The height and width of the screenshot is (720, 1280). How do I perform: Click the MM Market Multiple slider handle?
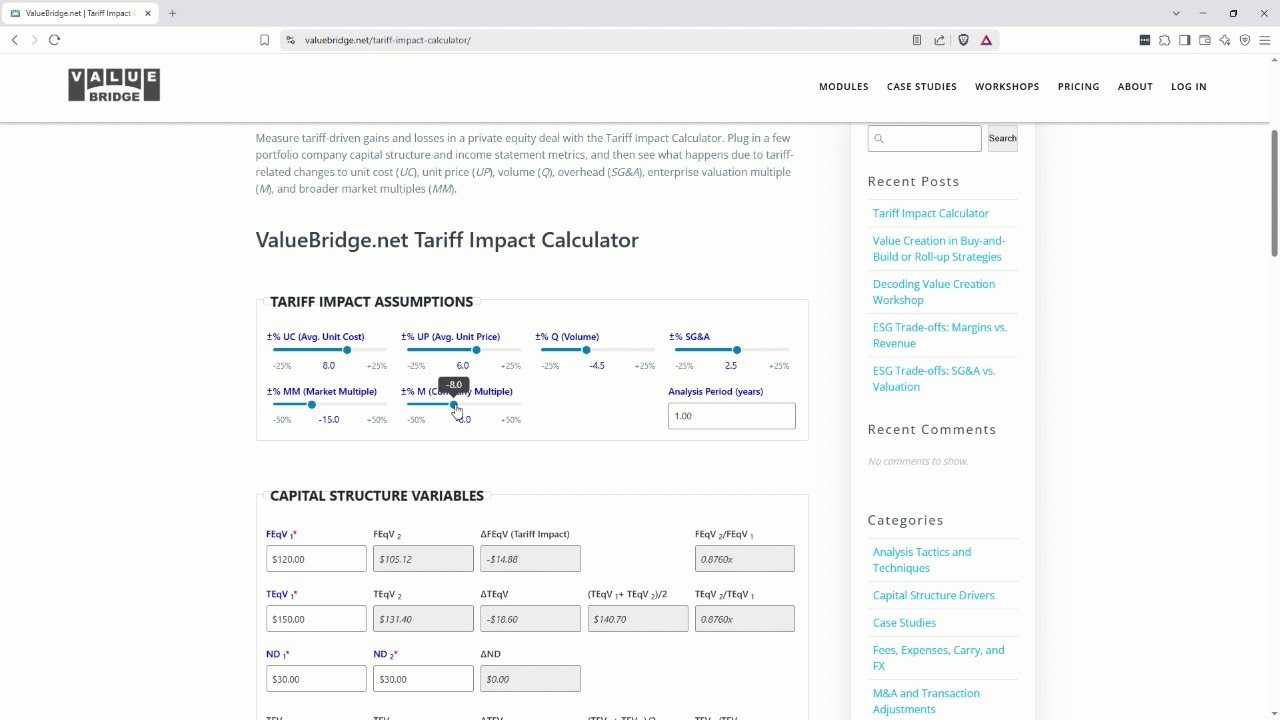312,405
